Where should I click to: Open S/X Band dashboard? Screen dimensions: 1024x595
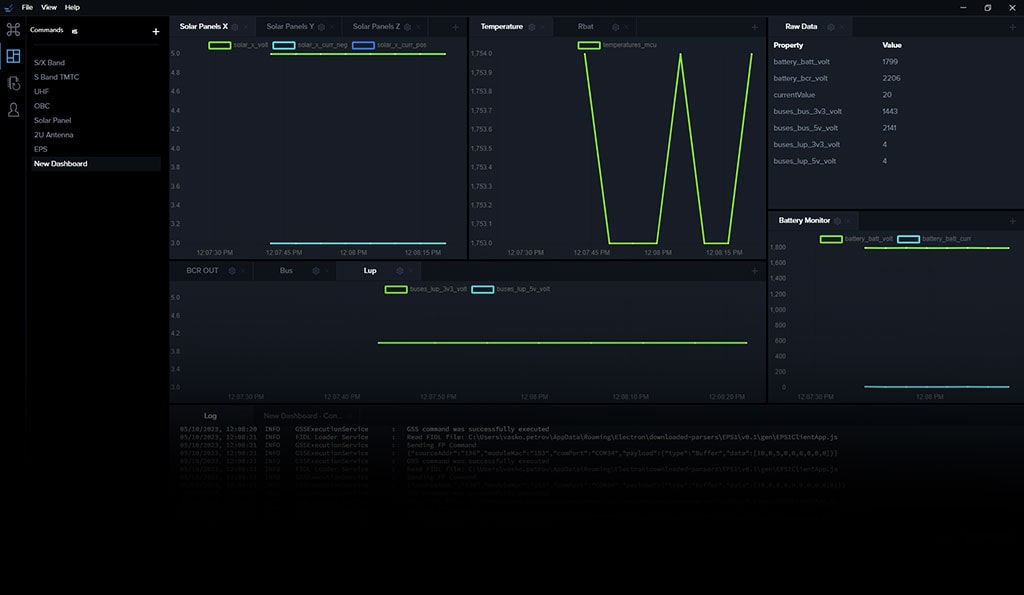(49, 63)
